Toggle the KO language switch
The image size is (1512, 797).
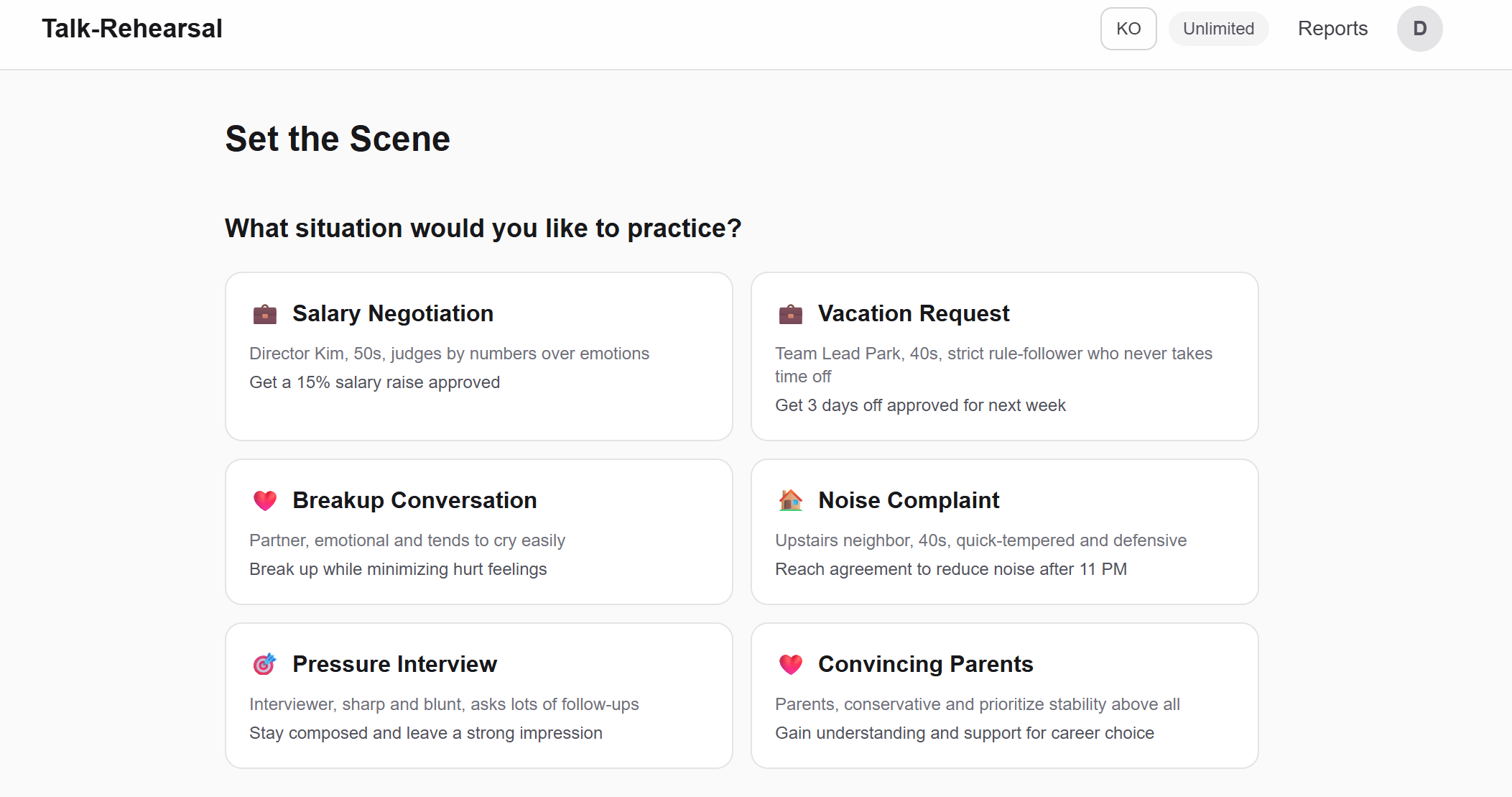click(1128, 28)
